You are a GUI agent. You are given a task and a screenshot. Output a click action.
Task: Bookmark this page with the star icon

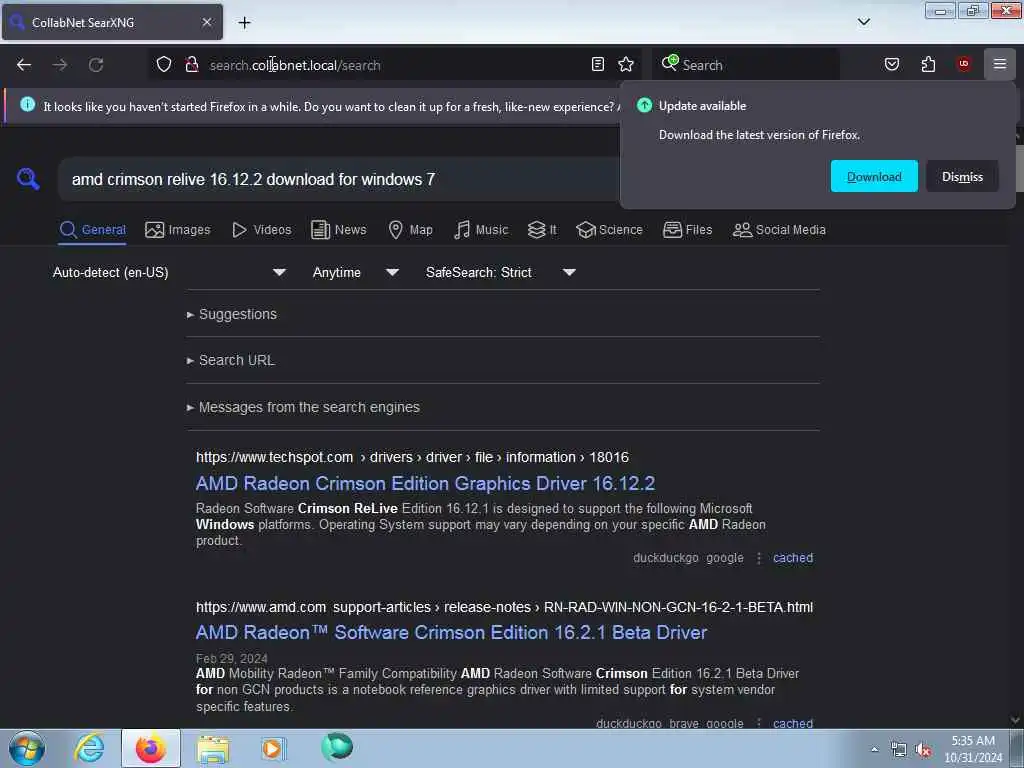pyautogui.click(x=626, y=64)
